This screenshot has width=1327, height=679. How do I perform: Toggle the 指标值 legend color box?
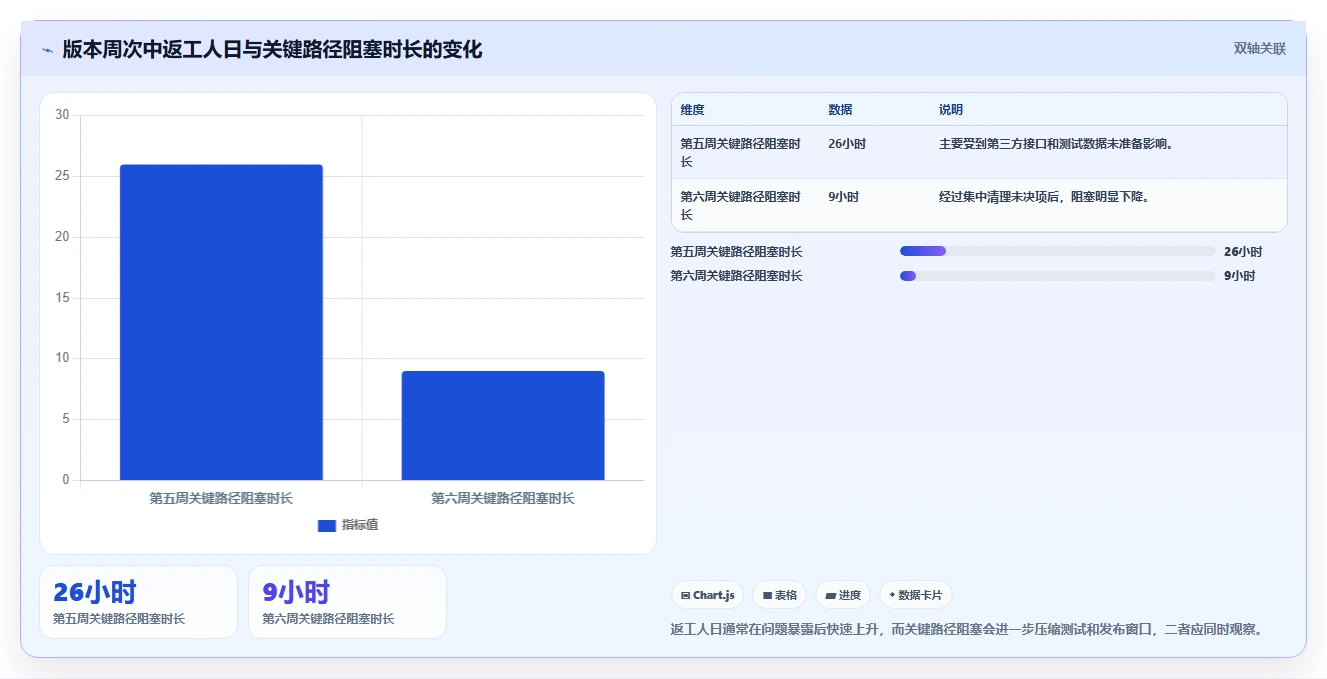coord(327,526)
